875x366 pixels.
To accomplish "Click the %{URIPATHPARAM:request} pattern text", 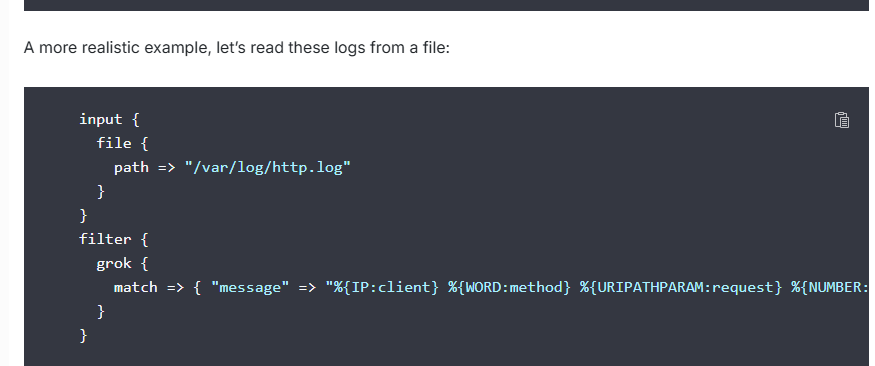I will click(681, 287).
